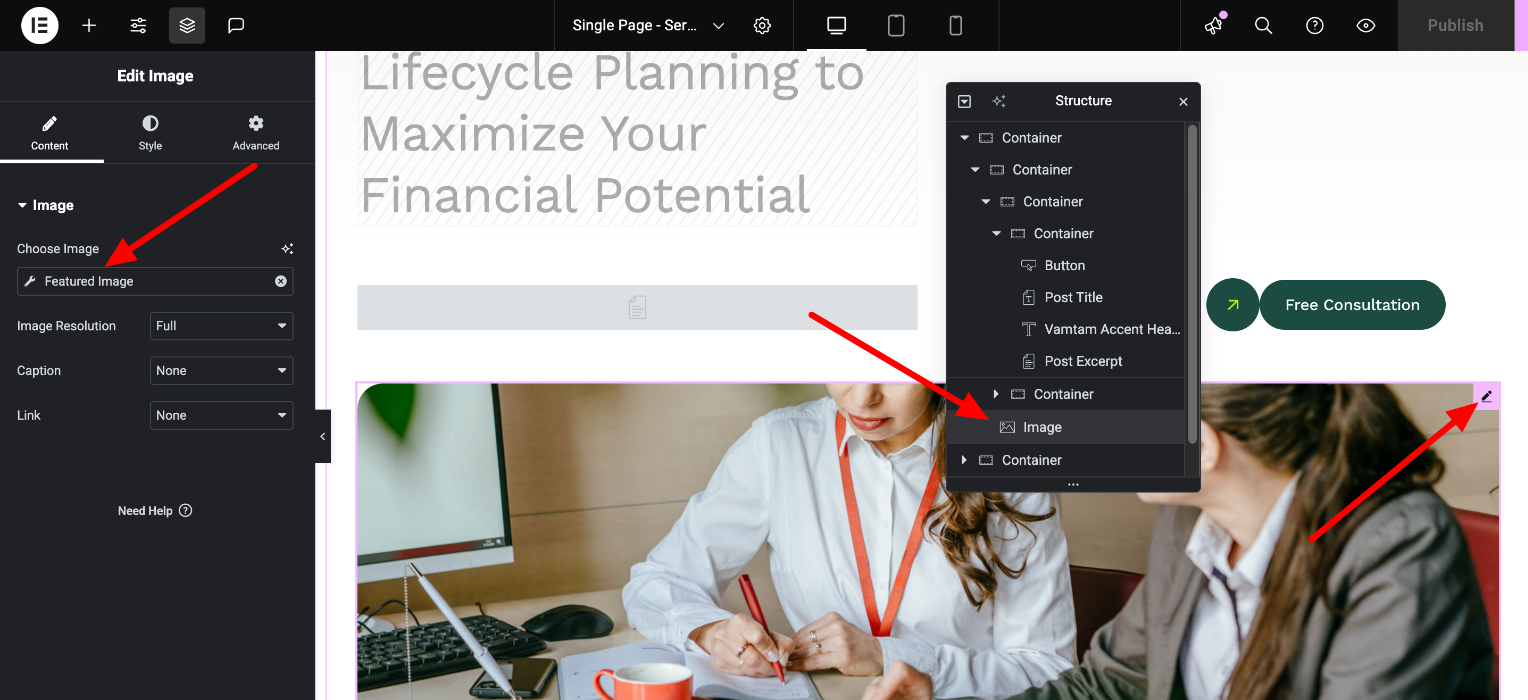The width and height of the screenshot is (1528, 700).
Task: Switch to mobile preview mode
Action: (955, 25)
